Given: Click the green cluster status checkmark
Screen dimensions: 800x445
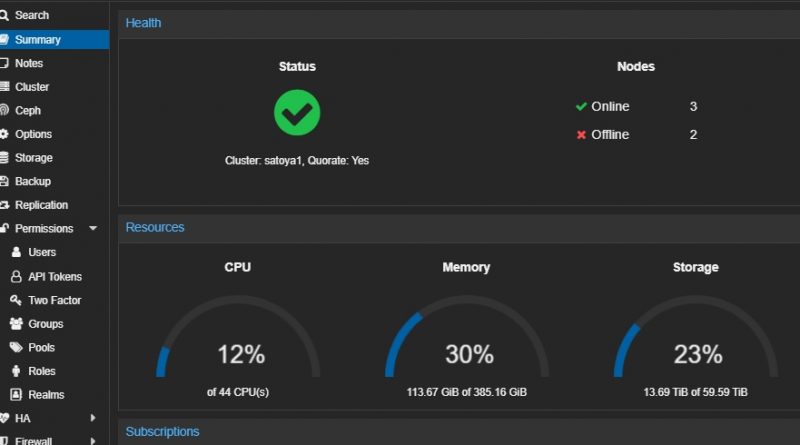Looking at the screenshot, I should point(297,112).
